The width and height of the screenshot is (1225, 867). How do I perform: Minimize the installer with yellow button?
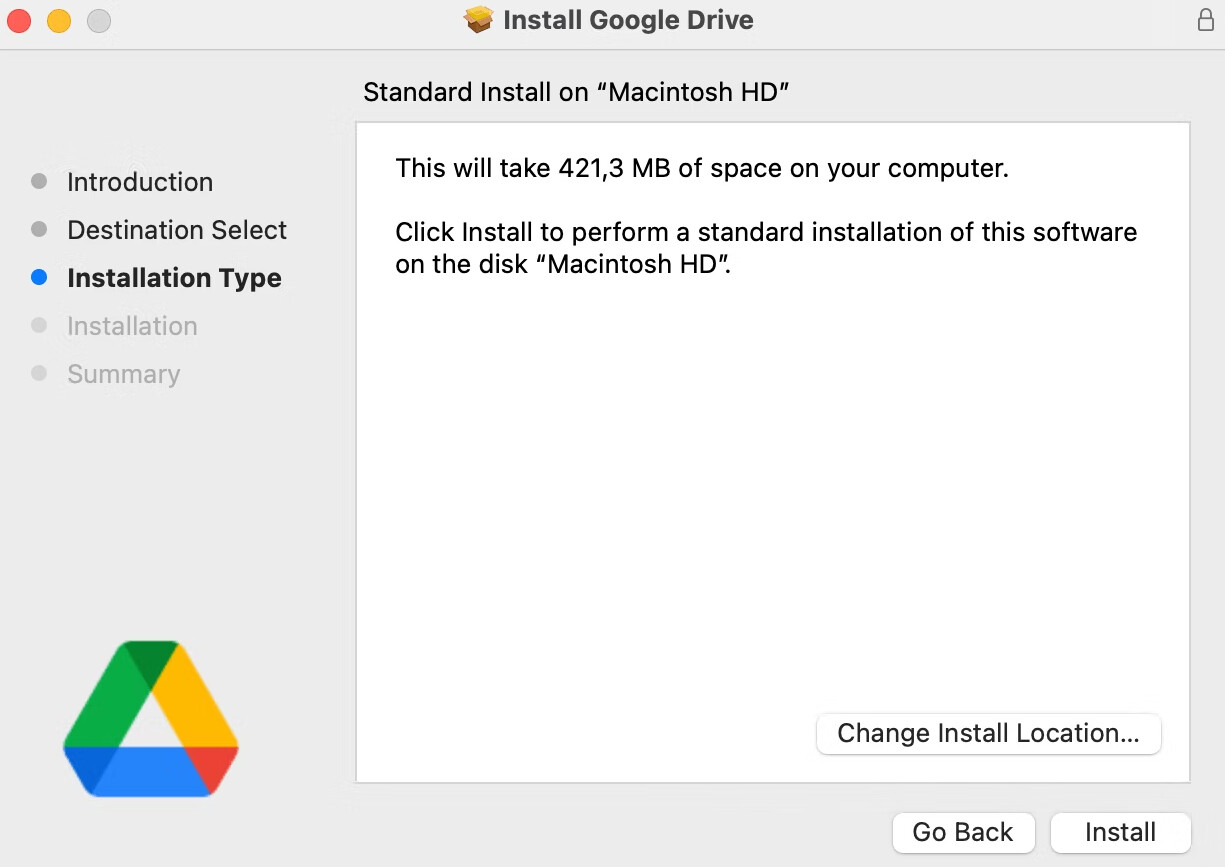[59, 20]
